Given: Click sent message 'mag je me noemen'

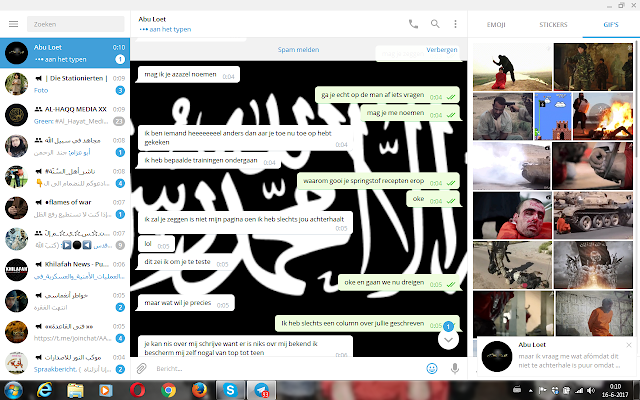Looking at the screenshot, I should 410,113.
